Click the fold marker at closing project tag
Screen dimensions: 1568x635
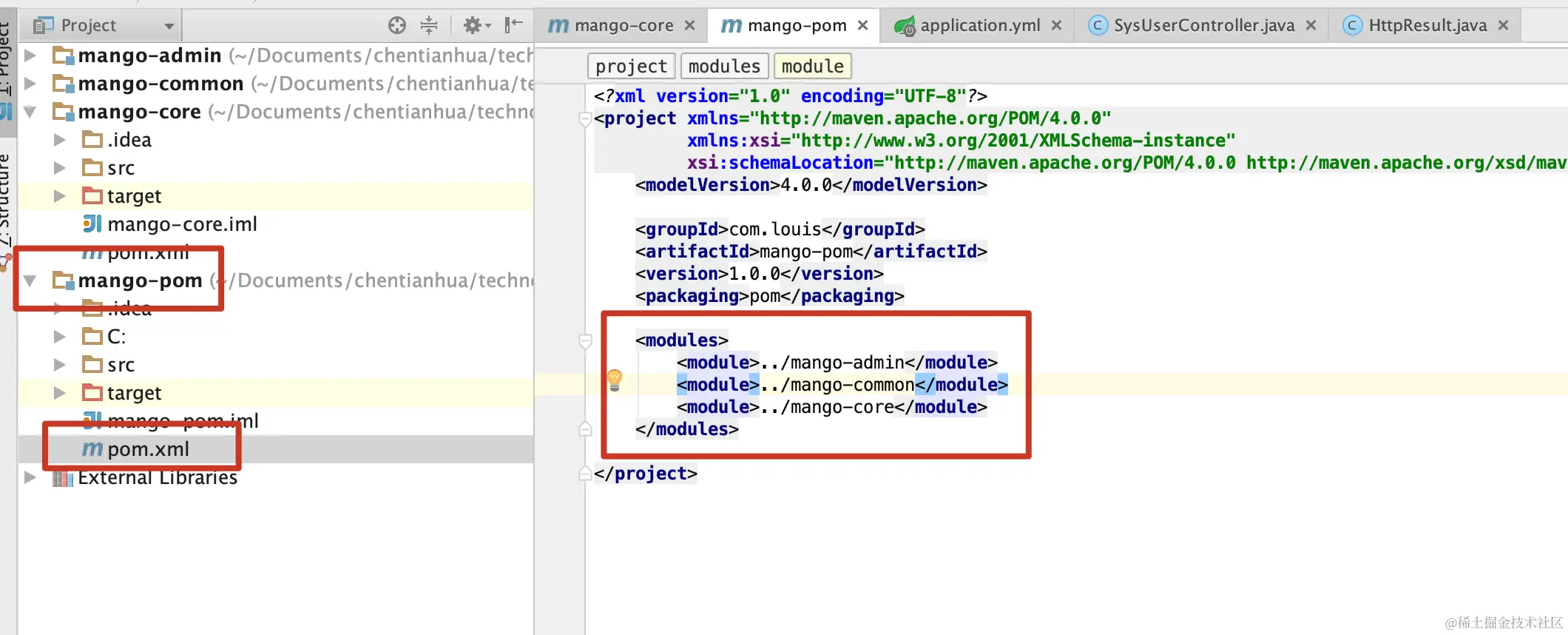click(585, 474)
